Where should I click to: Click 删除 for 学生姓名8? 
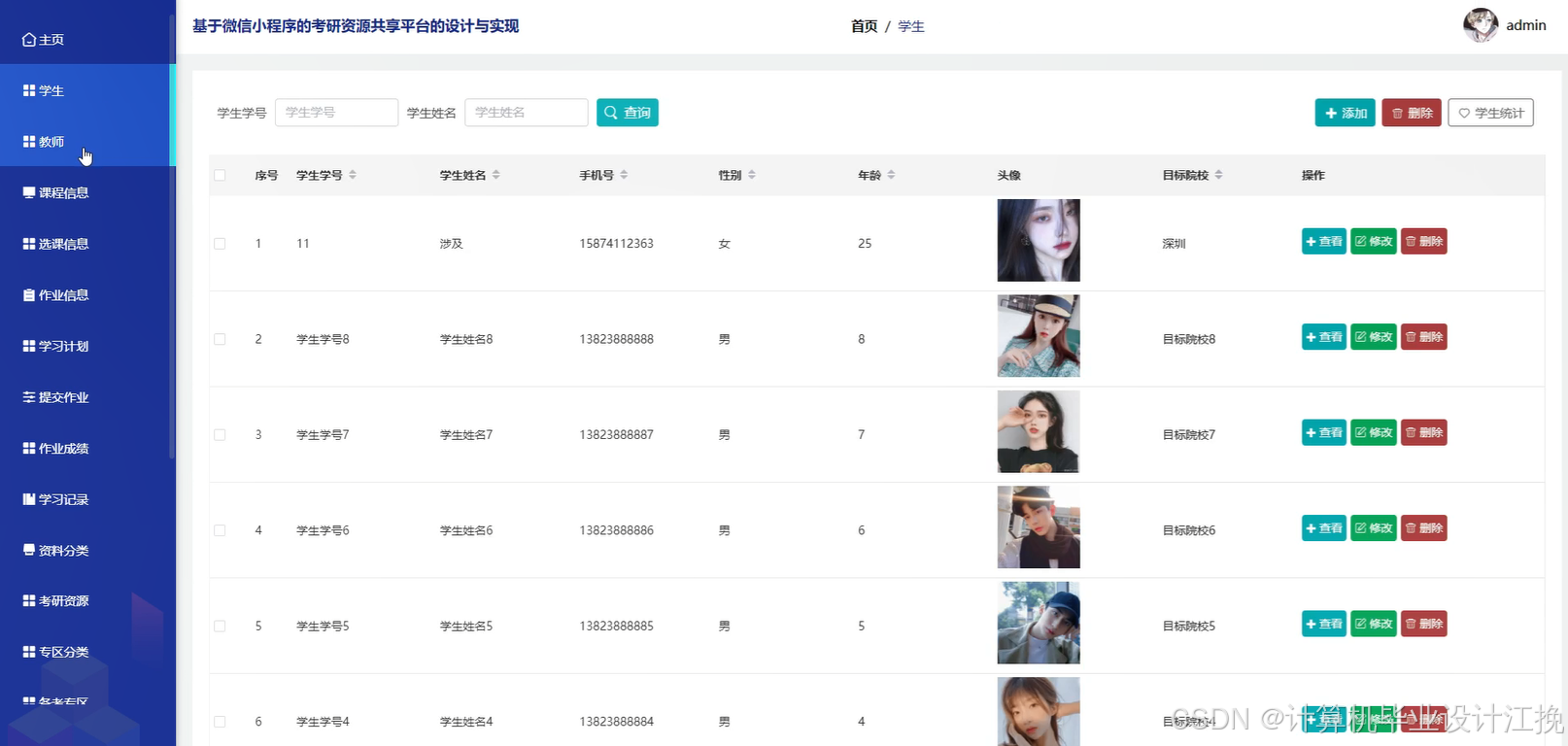(x=1424, y=337)
